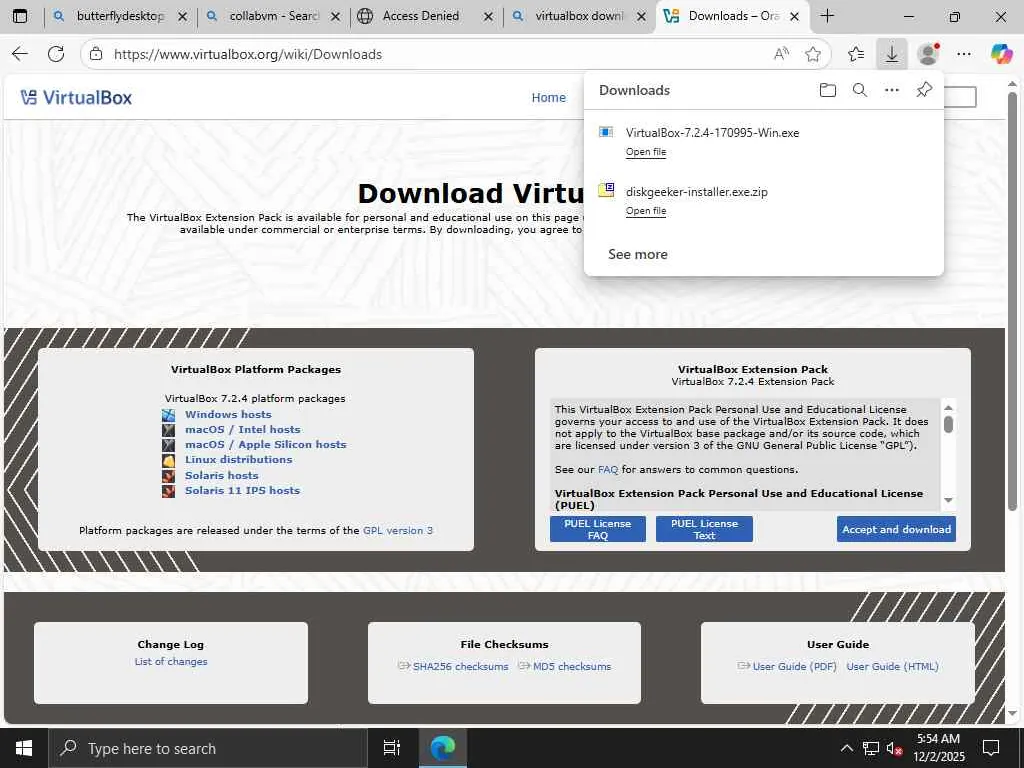Click the muted volume tray icon
This screenshot has height=768, width=1024.
click(x=895, y=748)
